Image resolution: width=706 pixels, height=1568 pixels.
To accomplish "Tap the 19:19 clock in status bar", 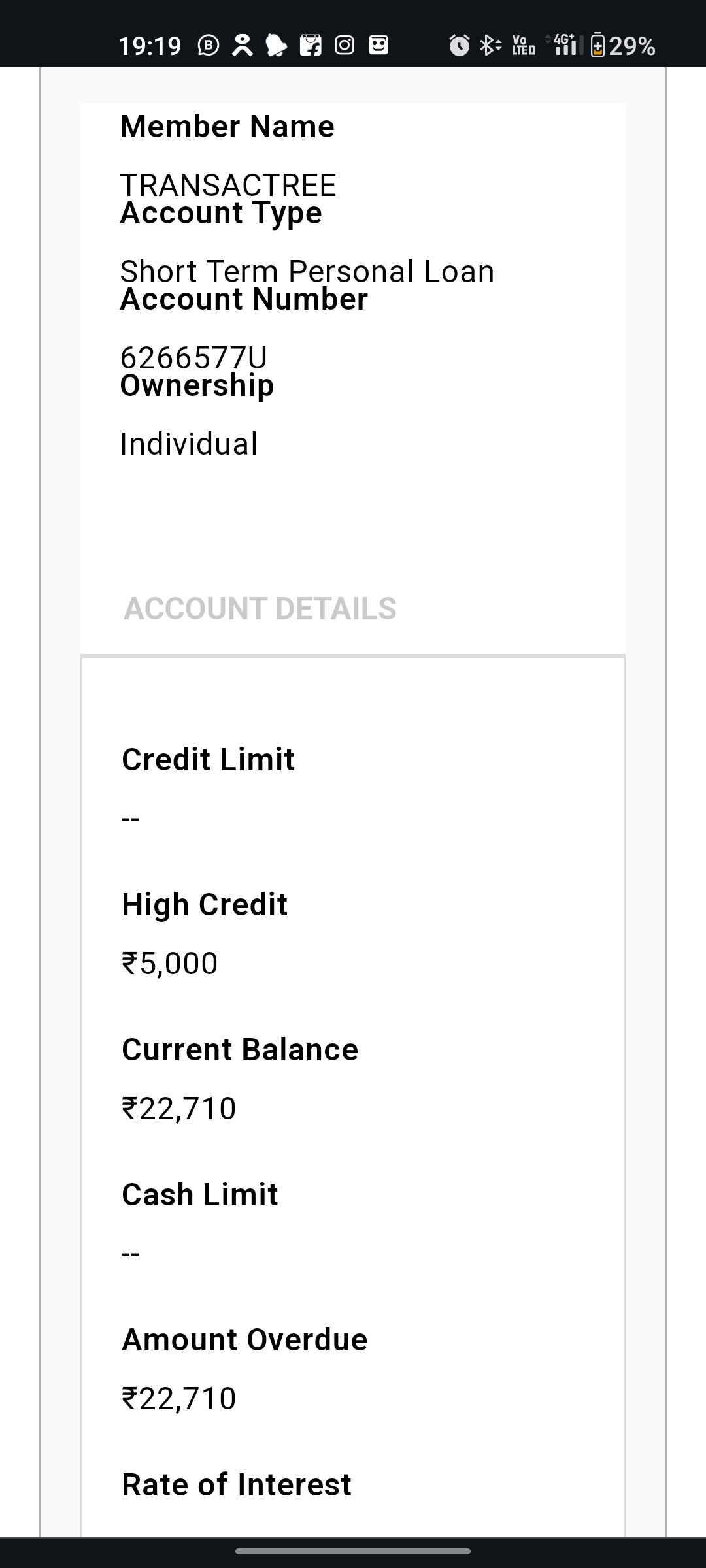I will tap(150, 46).
